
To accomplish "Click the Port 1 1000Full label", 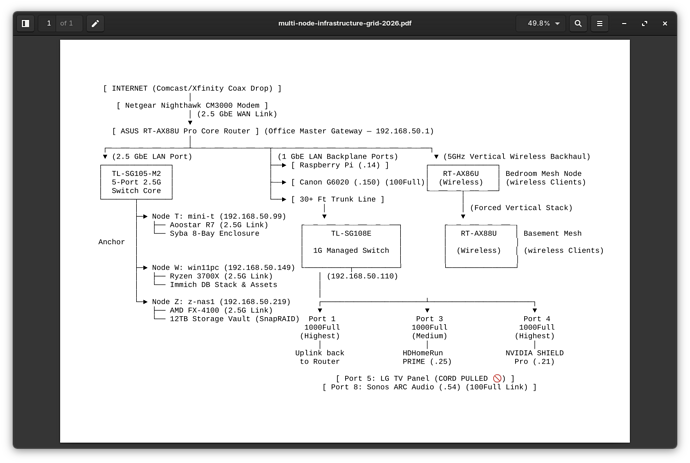I will [x=322, y=323].
